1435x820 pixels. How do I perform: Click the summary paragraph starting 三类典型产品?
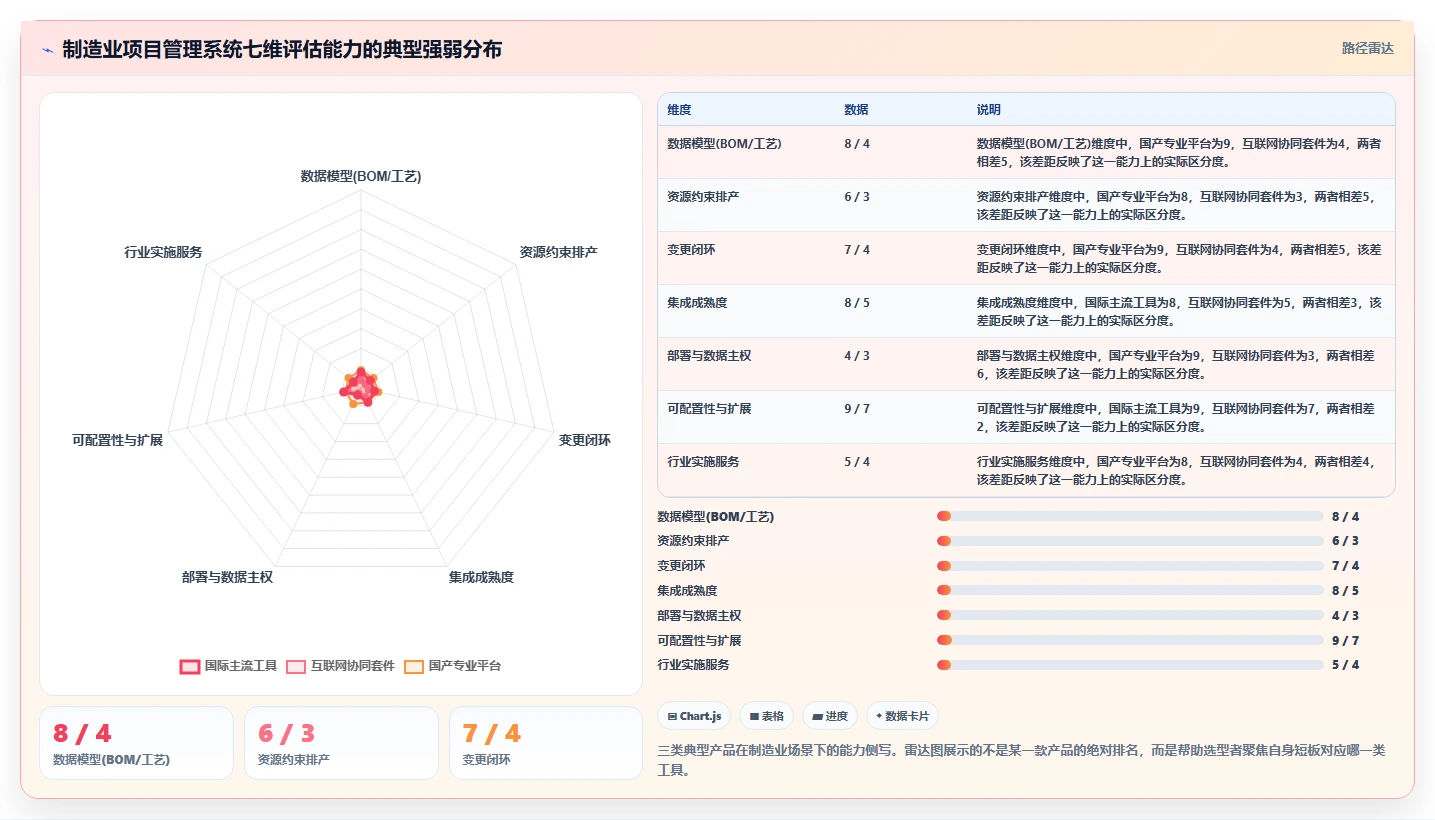pyautogui.click(x=1021, y=760)
